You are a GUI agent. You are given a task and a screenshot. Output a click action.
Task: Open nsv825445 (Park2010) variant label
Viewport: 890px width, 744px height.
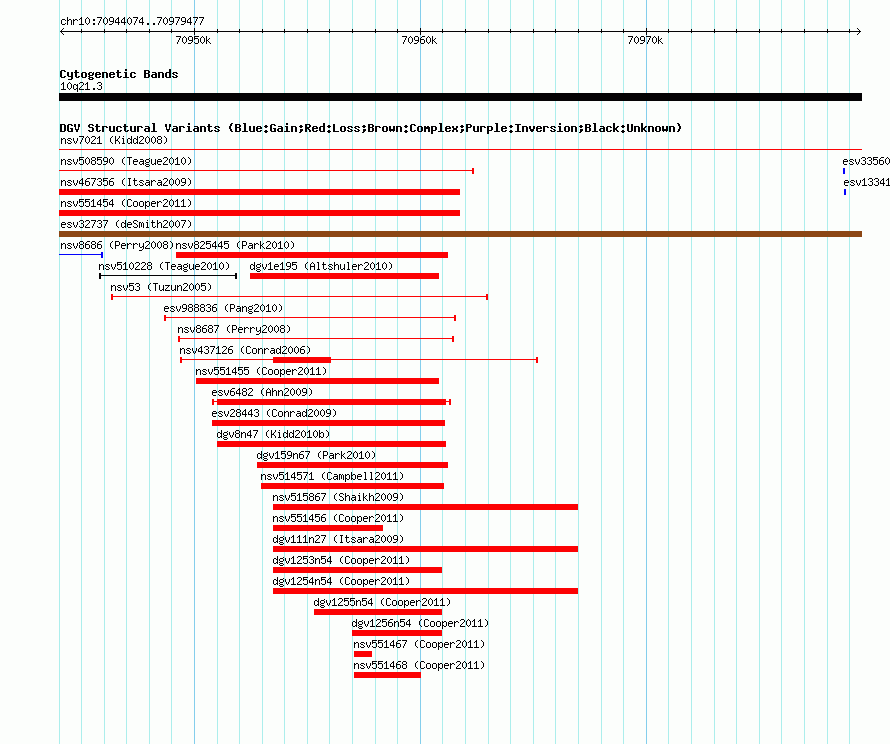point(236,245)
